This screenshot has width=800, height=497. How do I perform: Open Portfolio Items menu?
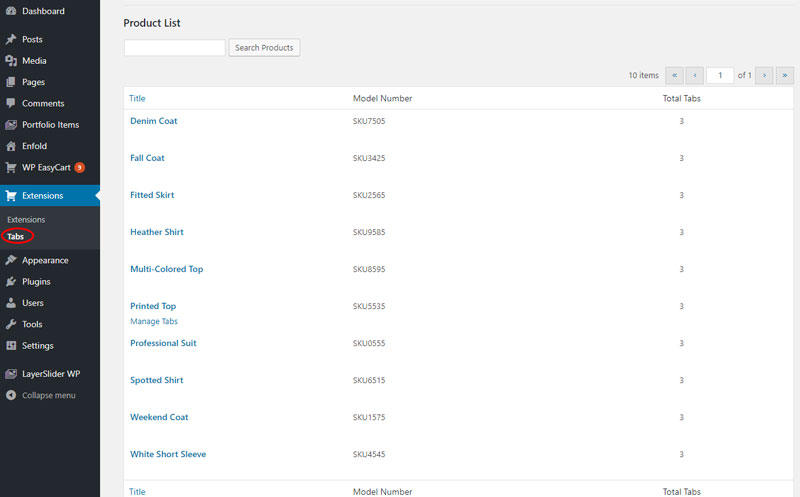pos(50,125)
